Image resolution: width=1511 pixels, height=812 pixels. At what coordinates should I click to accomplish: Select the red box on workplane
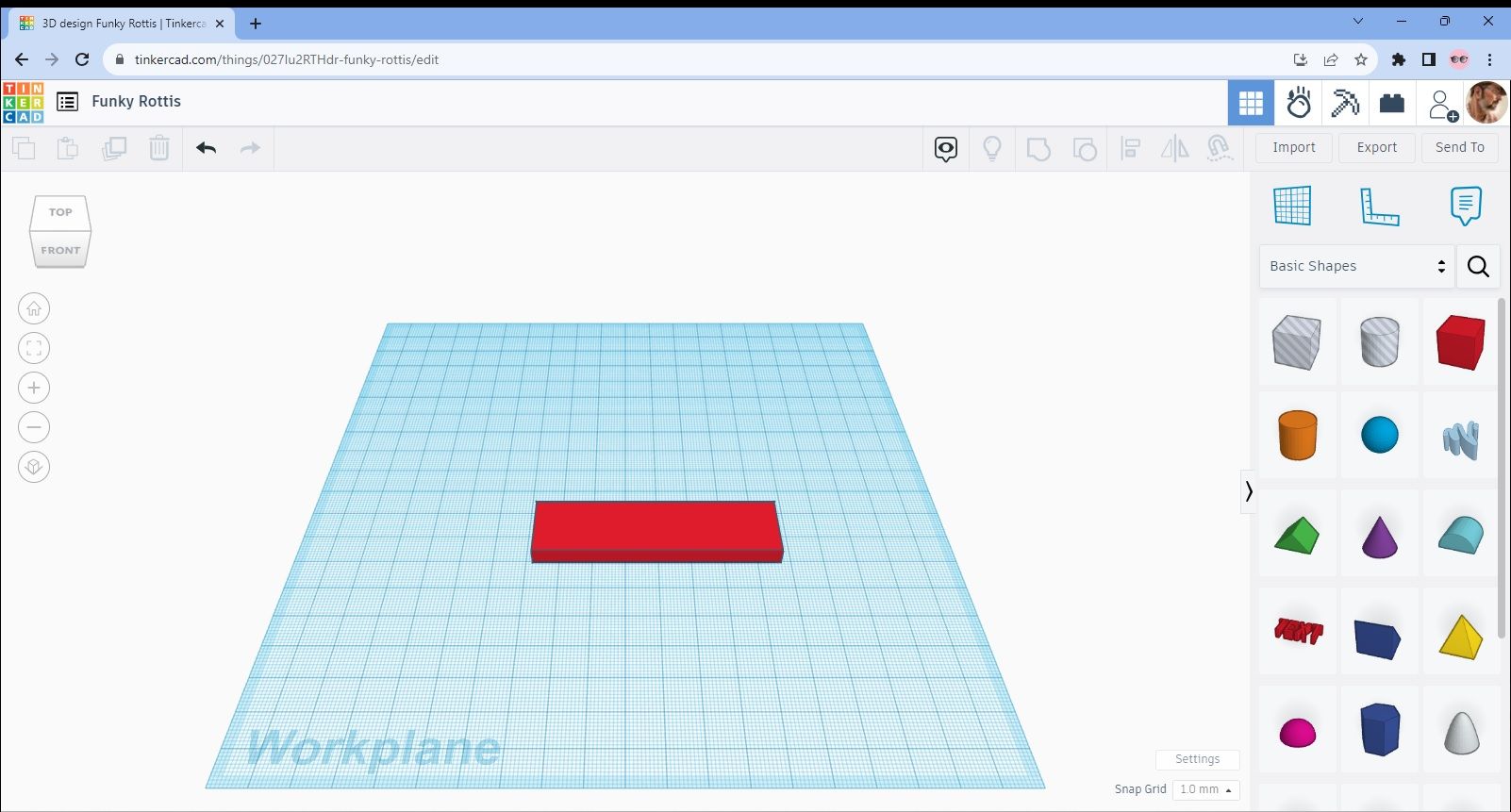(x=656, y=530)
